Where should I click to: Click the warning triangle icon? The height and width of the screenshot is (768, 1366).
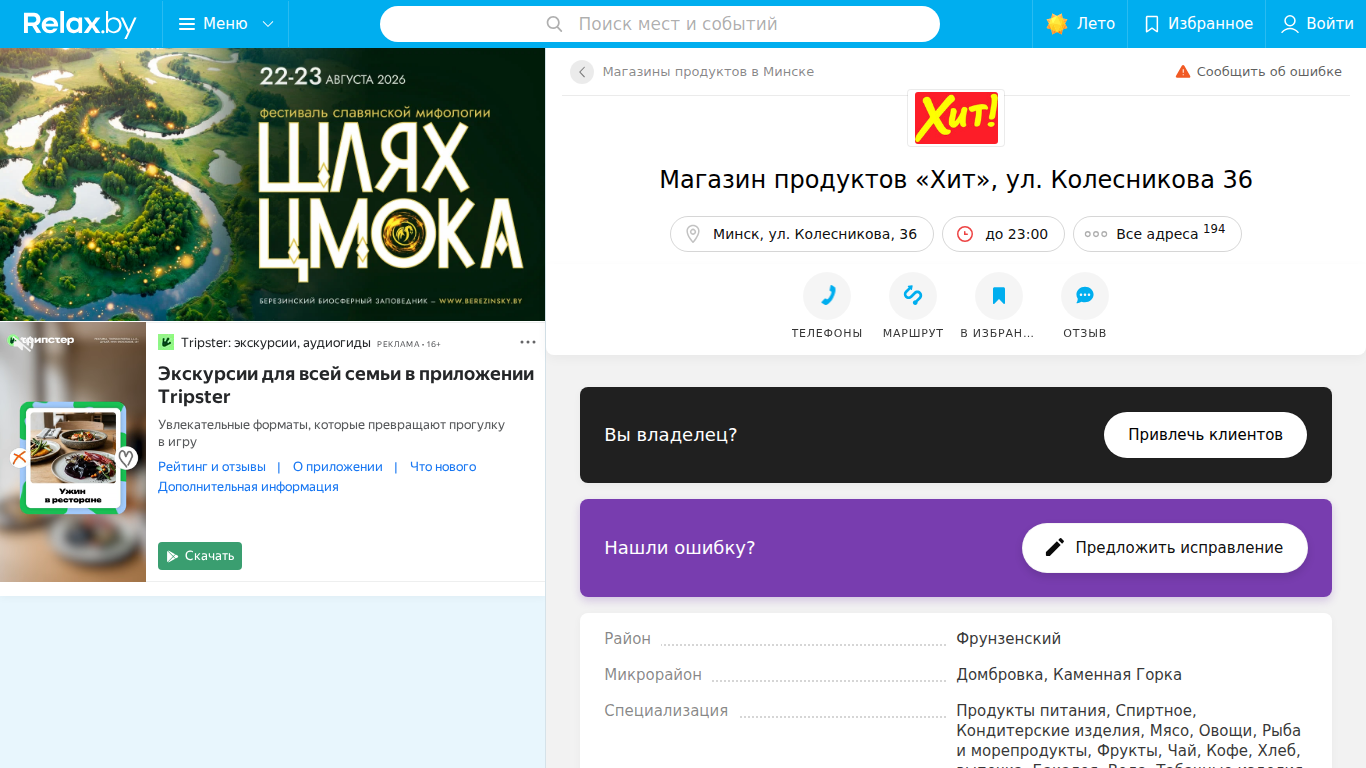[1183, 72]
